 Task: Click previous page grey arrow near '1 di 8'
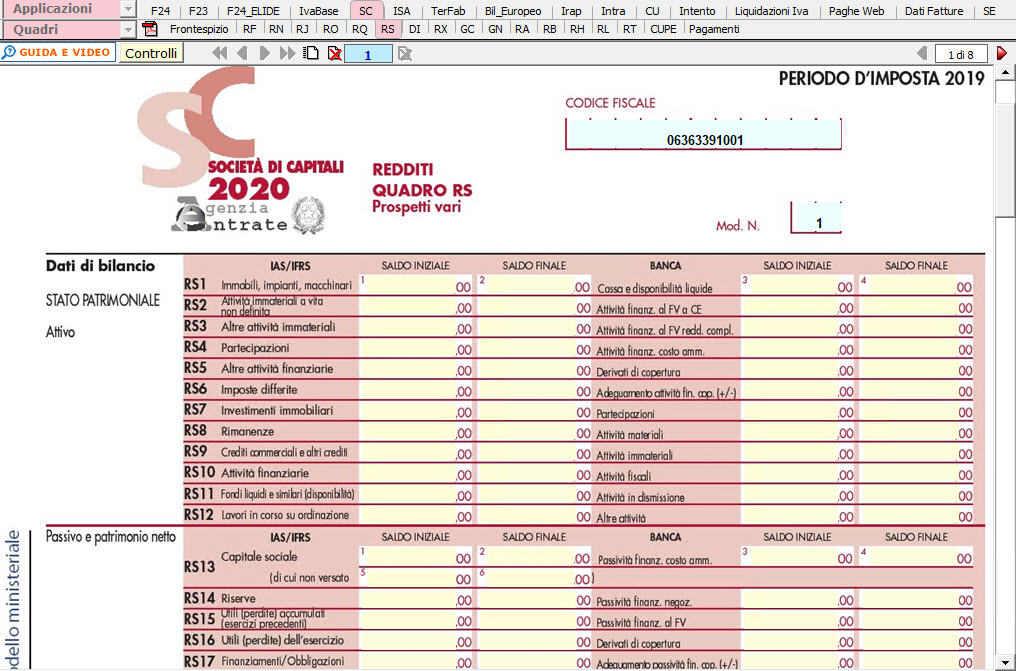click(922, 54)
